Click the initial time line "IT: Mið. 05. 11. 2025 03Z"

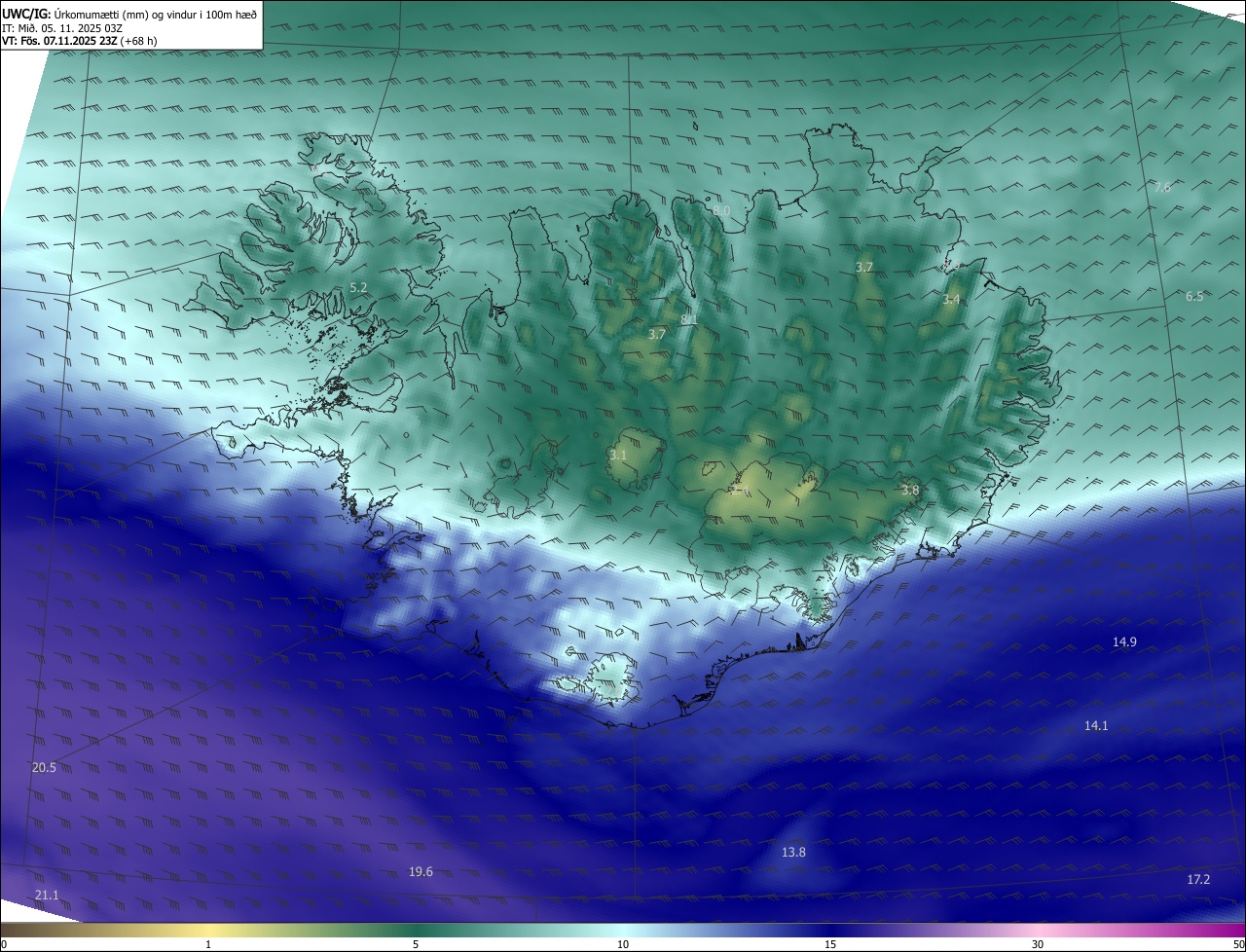point(62,27)
